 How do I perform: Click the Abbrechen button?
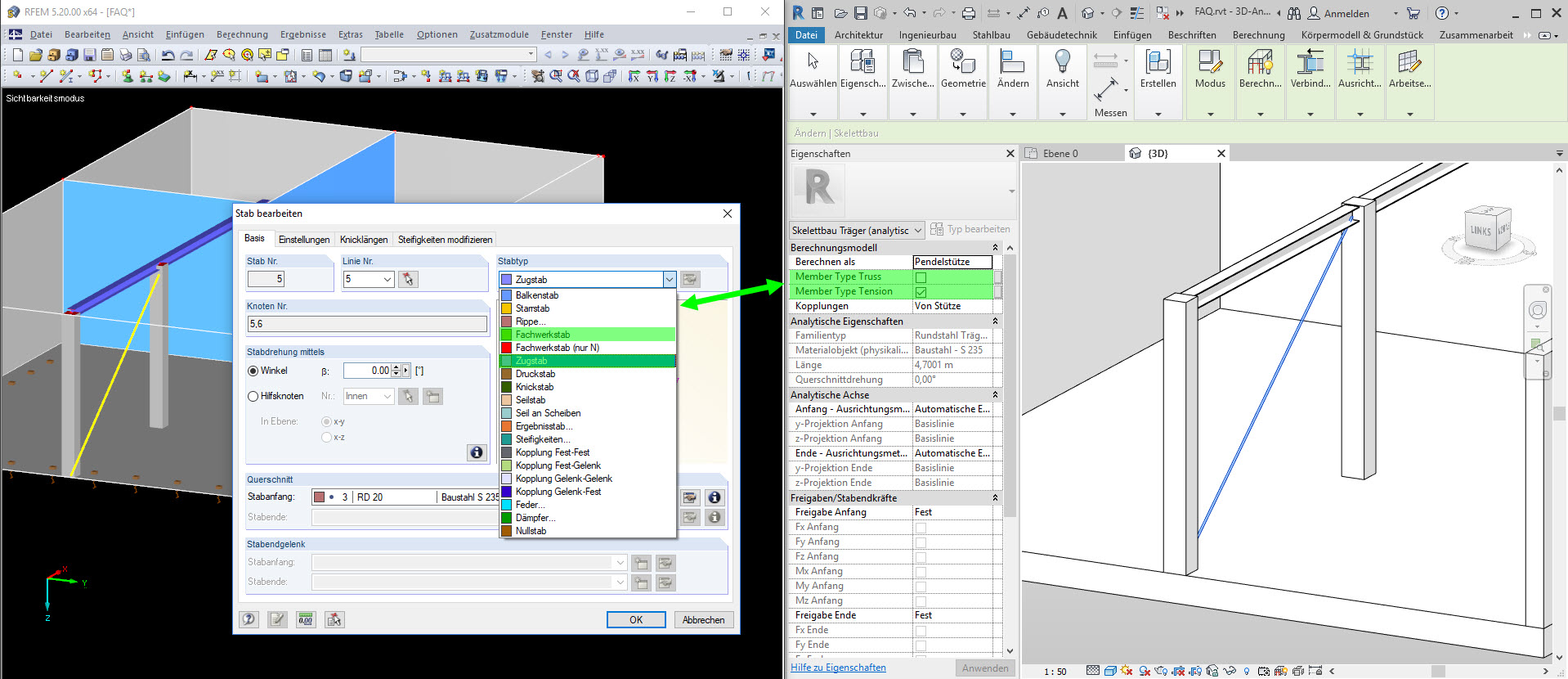coord(703,619)
